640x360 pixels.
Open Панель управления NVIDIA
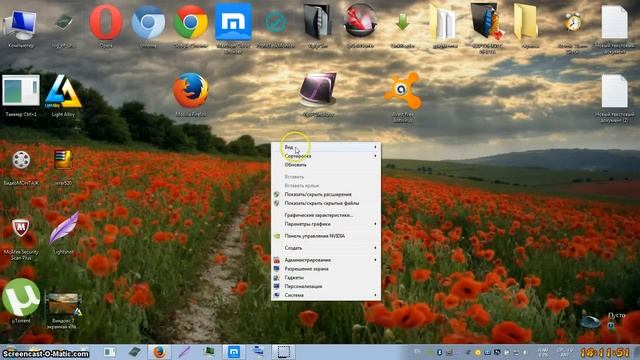click(326, 236)
